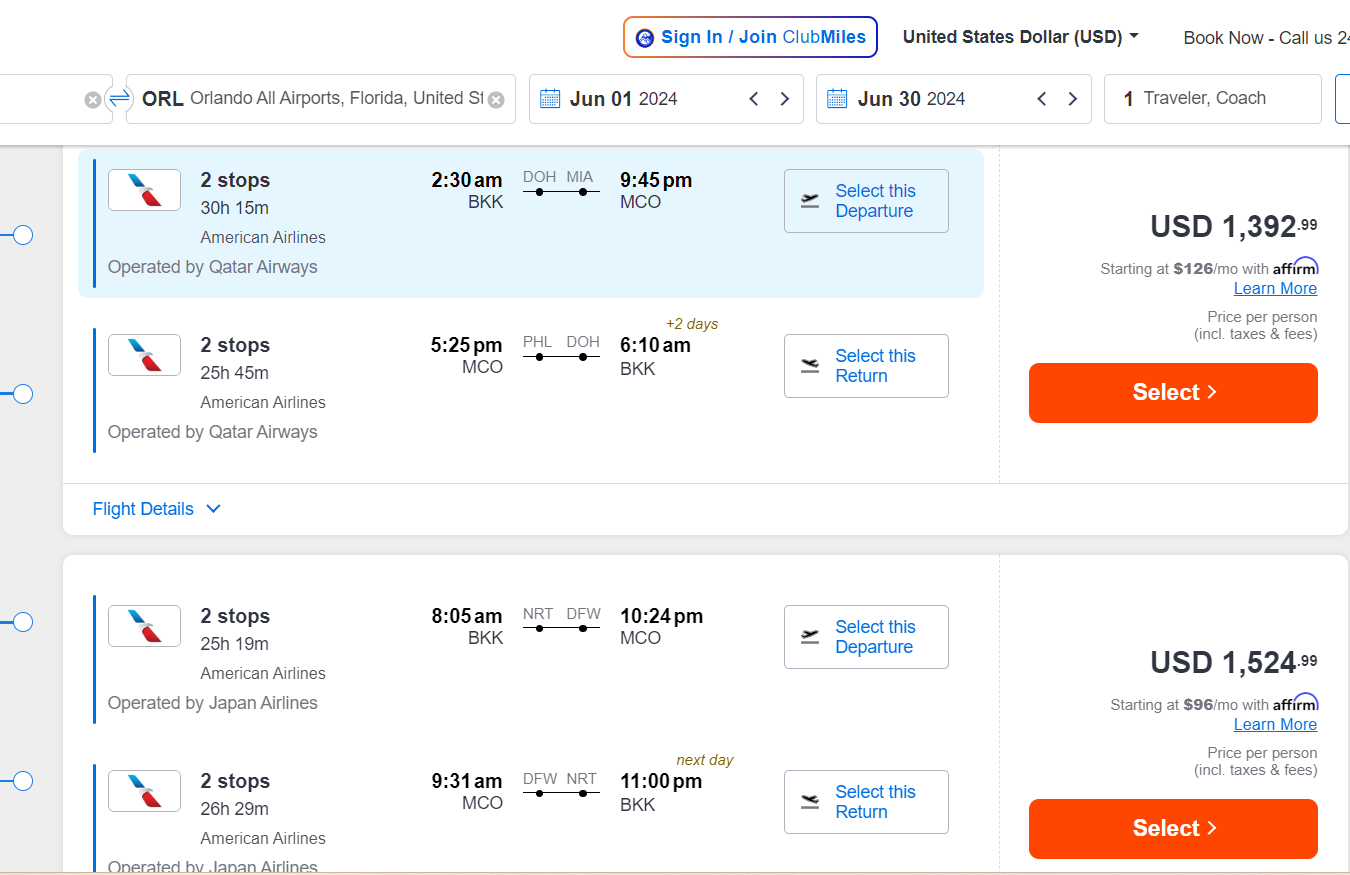Screen dimensions: 1350x875
Task: Expand Flight Details for the first itinerary
Action: pos(157,509)
